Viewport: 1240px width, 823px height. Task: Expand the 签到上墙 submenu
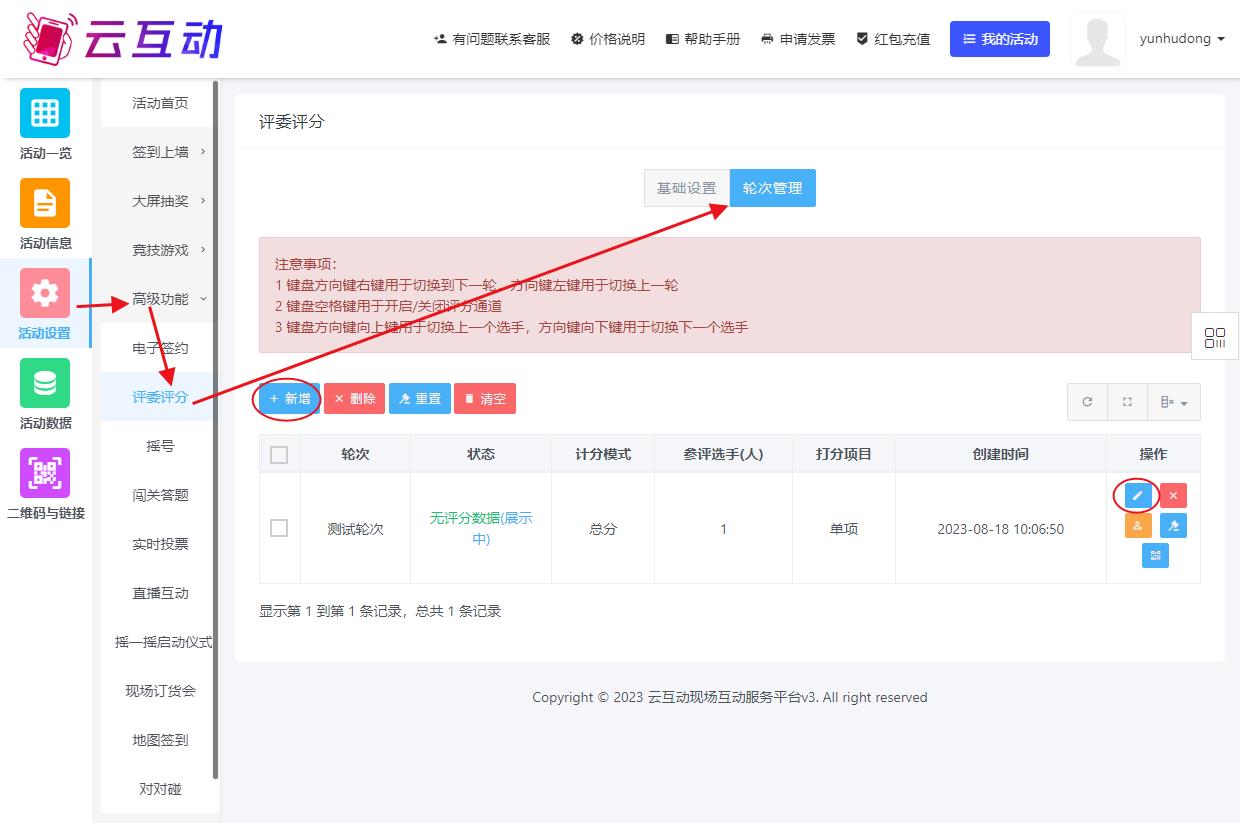pyautogui.click(x=161, y=152)
